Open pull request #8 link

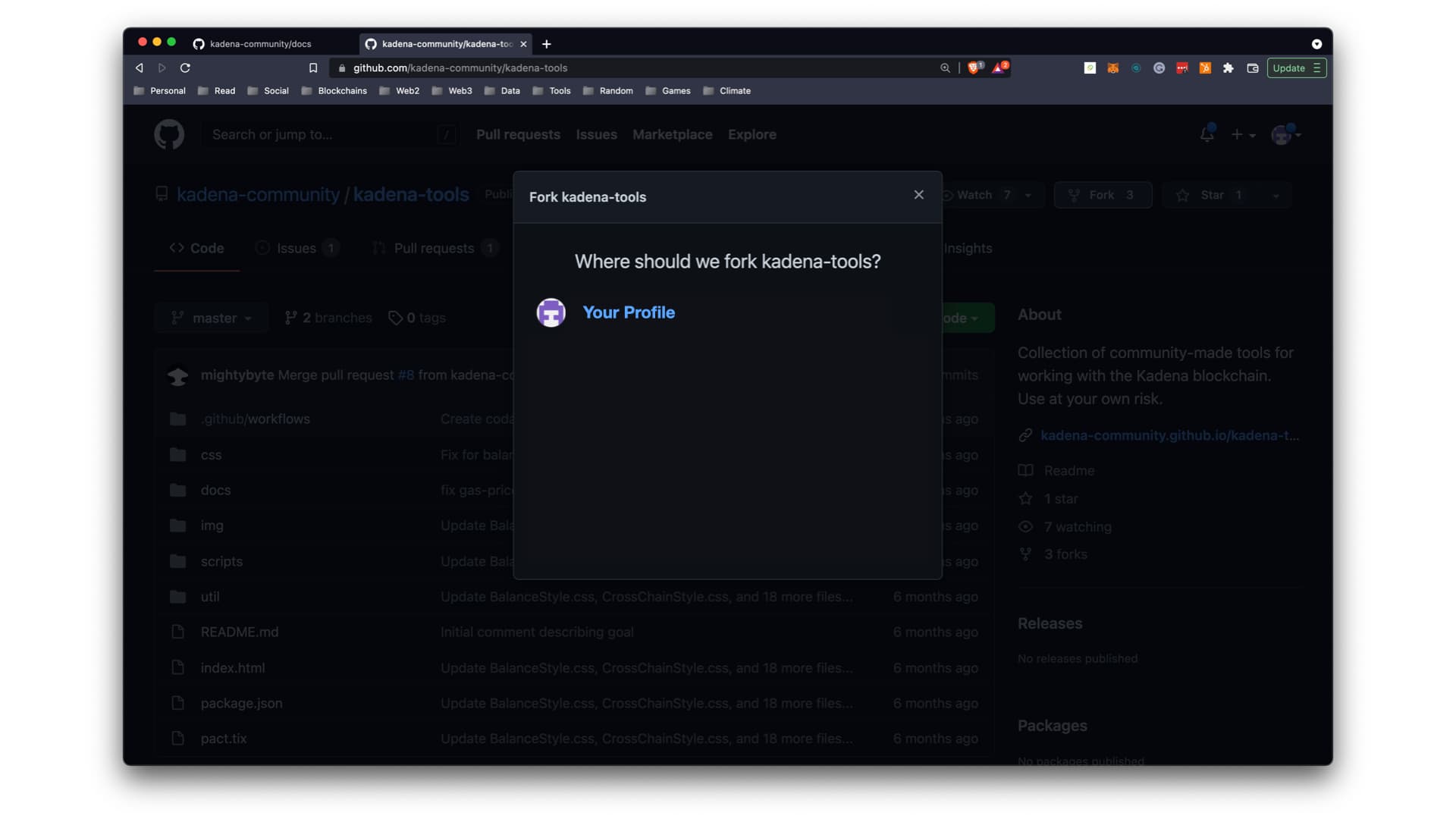[x=406, y=375]
